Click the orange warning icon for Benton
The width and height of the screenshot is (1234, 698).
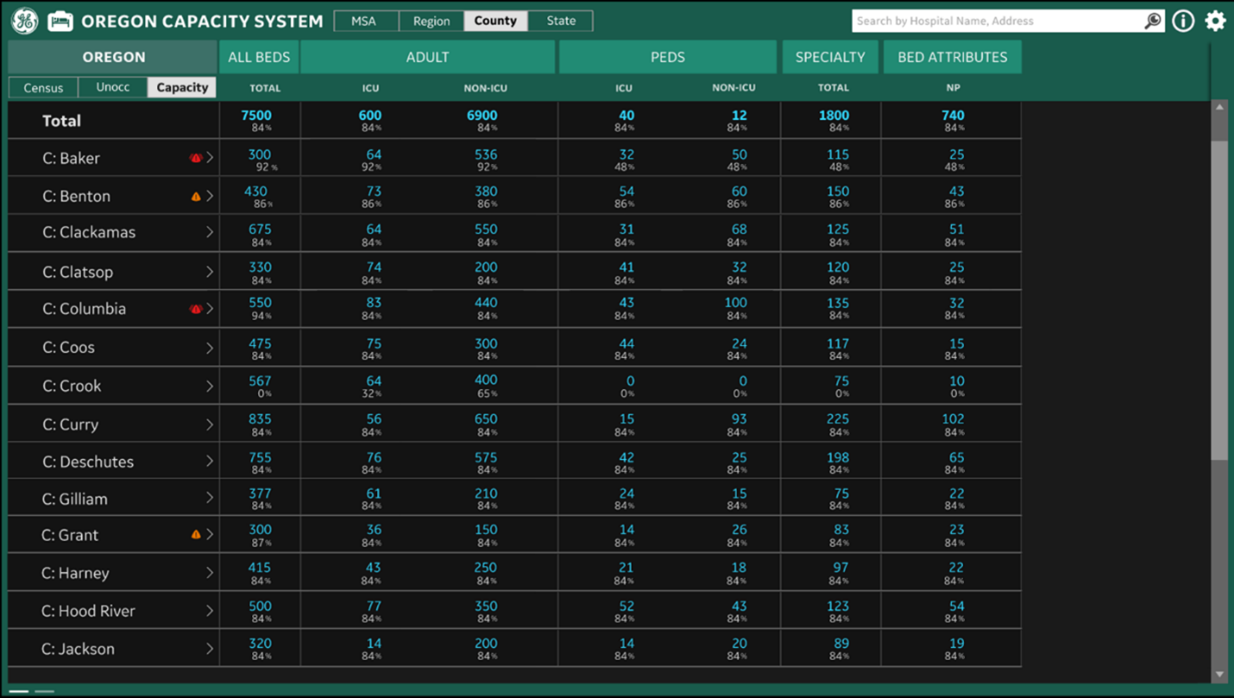coord(196,197)
